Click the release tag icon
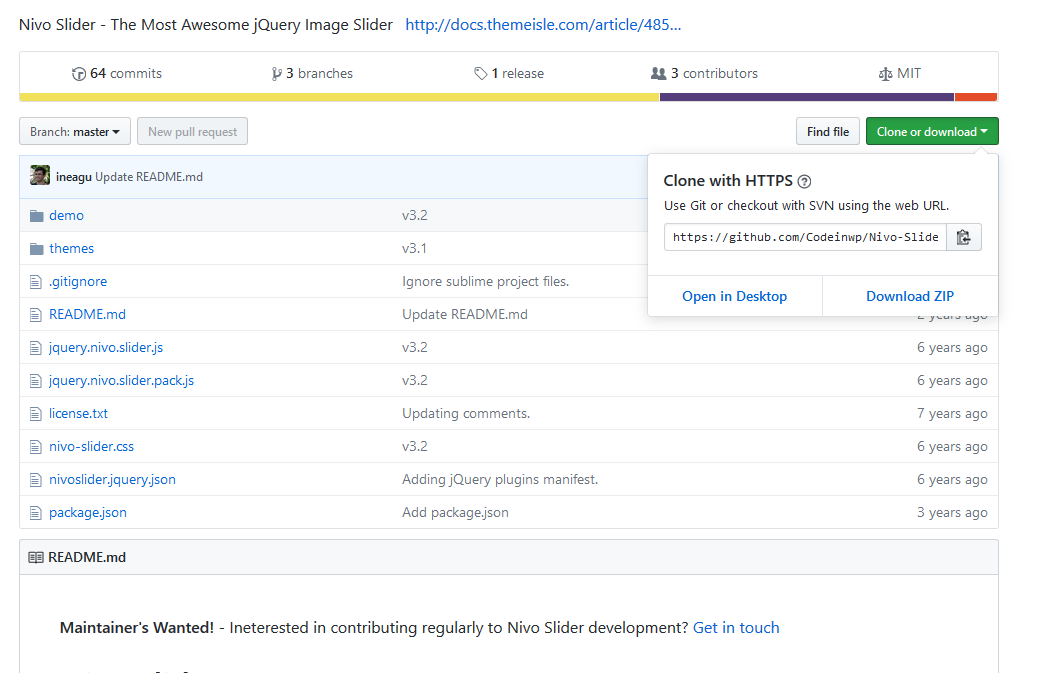This screenshot has height=673, width=1045. [x=481, y=74]
